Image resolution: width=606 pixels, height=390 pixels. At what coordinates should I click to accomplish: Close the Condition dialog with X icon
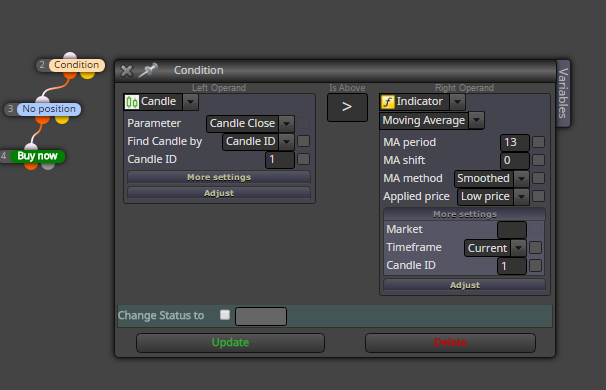point(127,71)
